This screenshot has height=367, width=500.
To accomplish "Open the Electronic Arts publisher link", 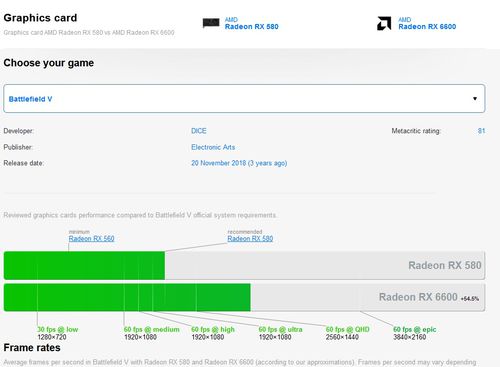I will (213, 147).
